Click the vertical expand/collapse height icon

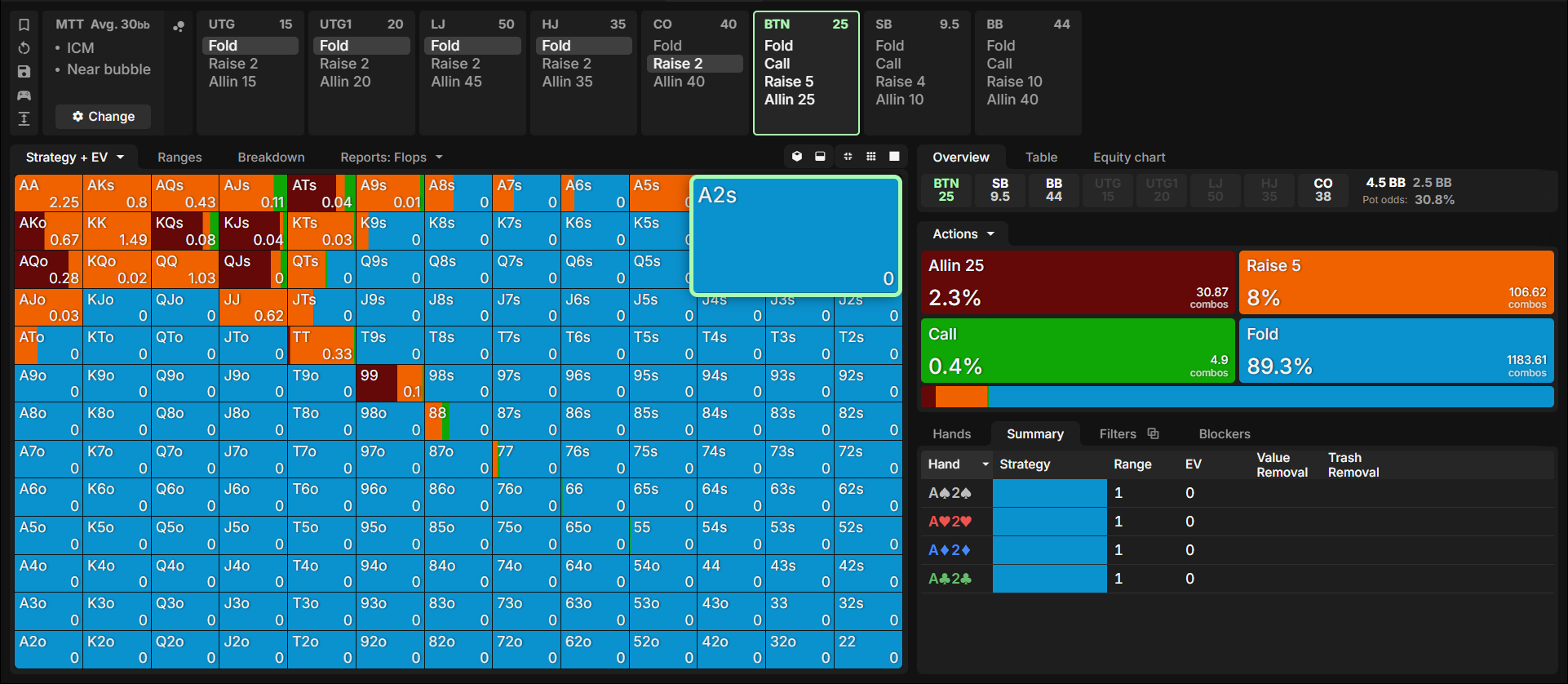(x=24, y=119)
